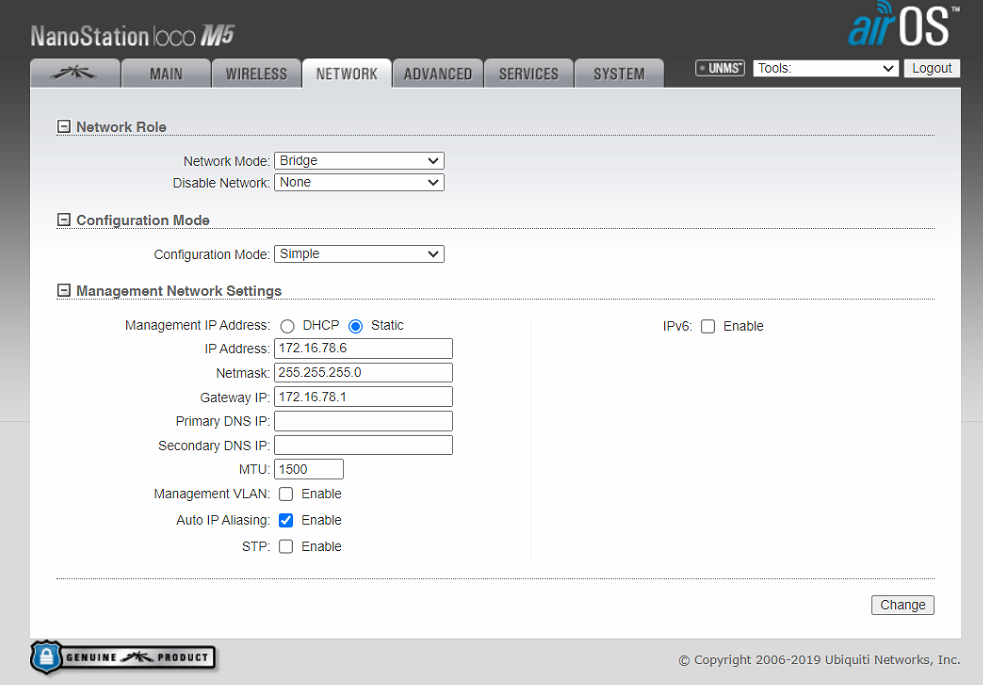The image size is (983, 685).
Task: Enable the IPv6 checkbox
Action: pos(708,327)
